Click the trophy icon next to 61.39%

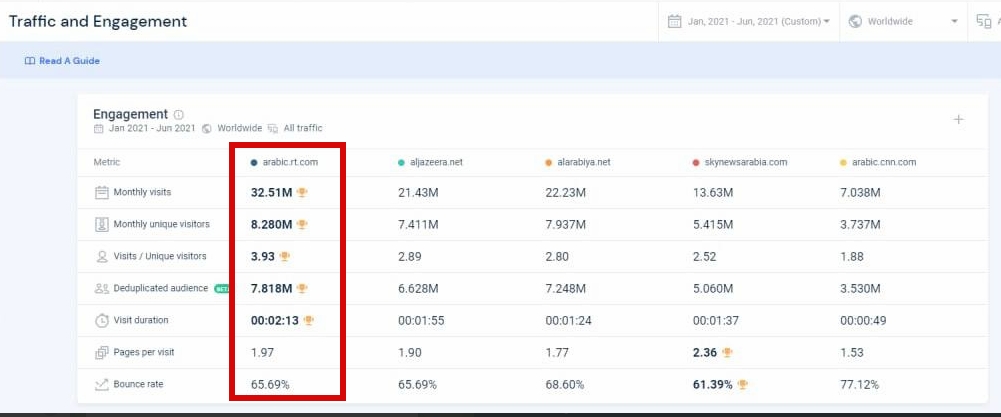coord(742,384)
